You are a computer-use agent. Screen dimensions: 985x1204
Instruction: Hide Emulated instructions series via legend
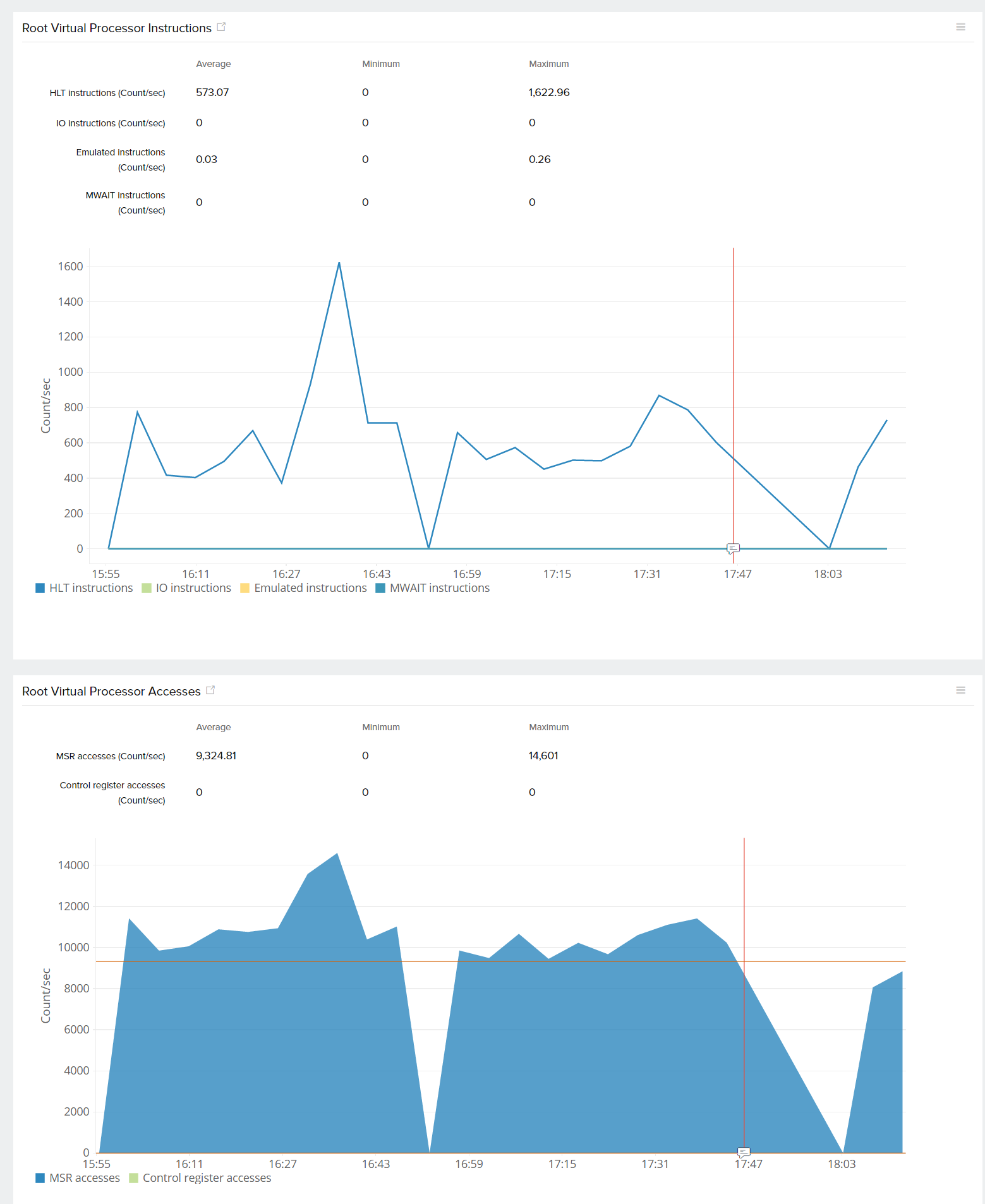coord(310,588)
